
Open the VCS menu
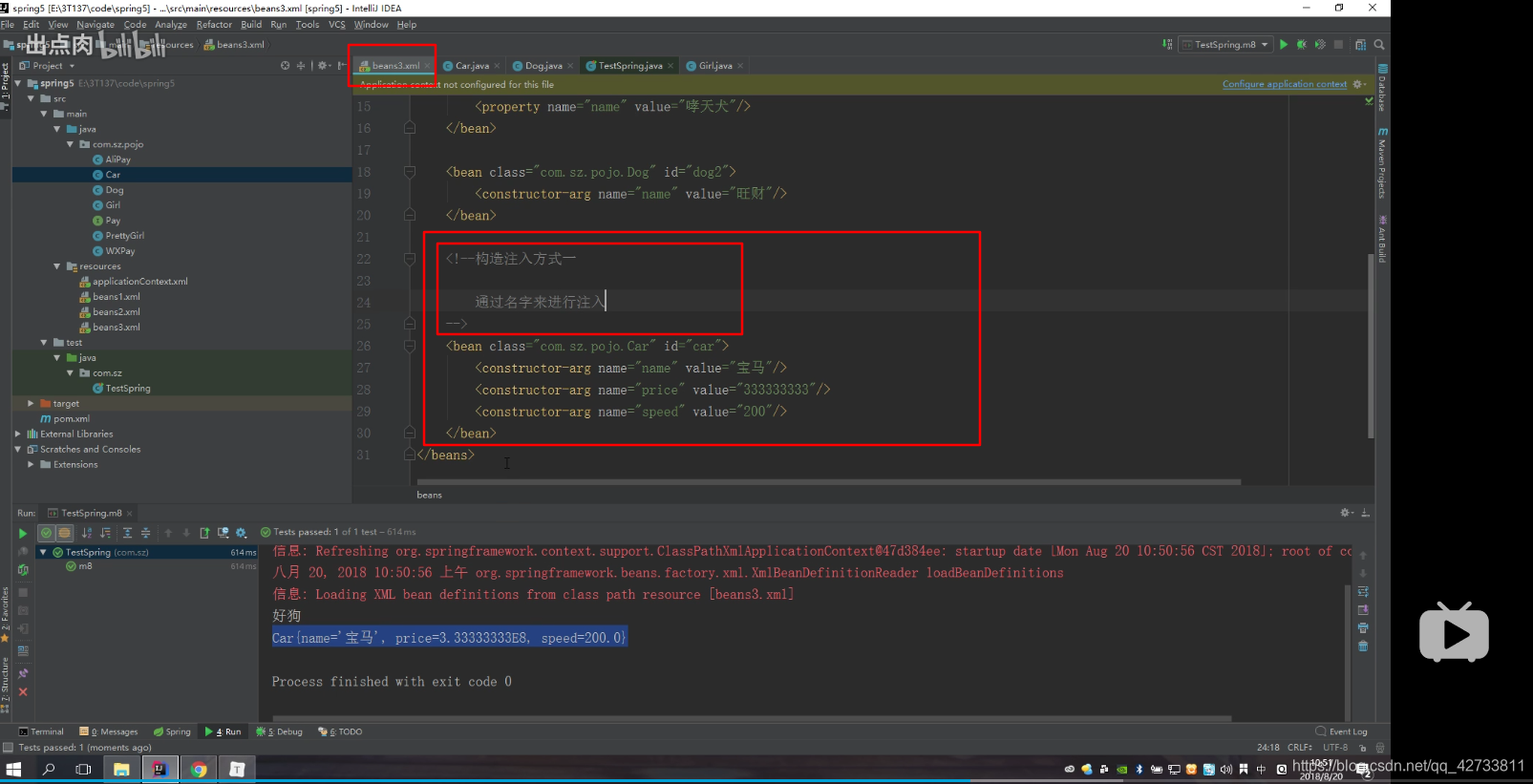337,25
